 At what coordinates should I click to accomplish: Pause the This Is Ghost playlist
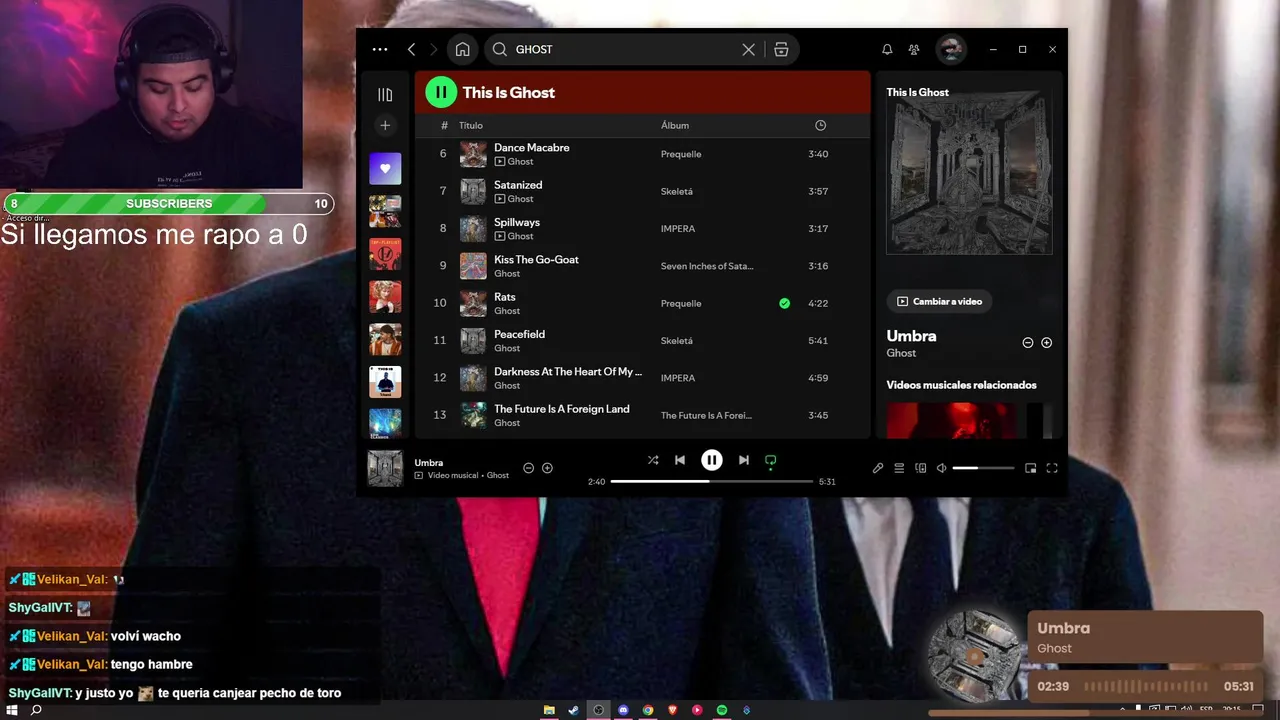(441, 92)
